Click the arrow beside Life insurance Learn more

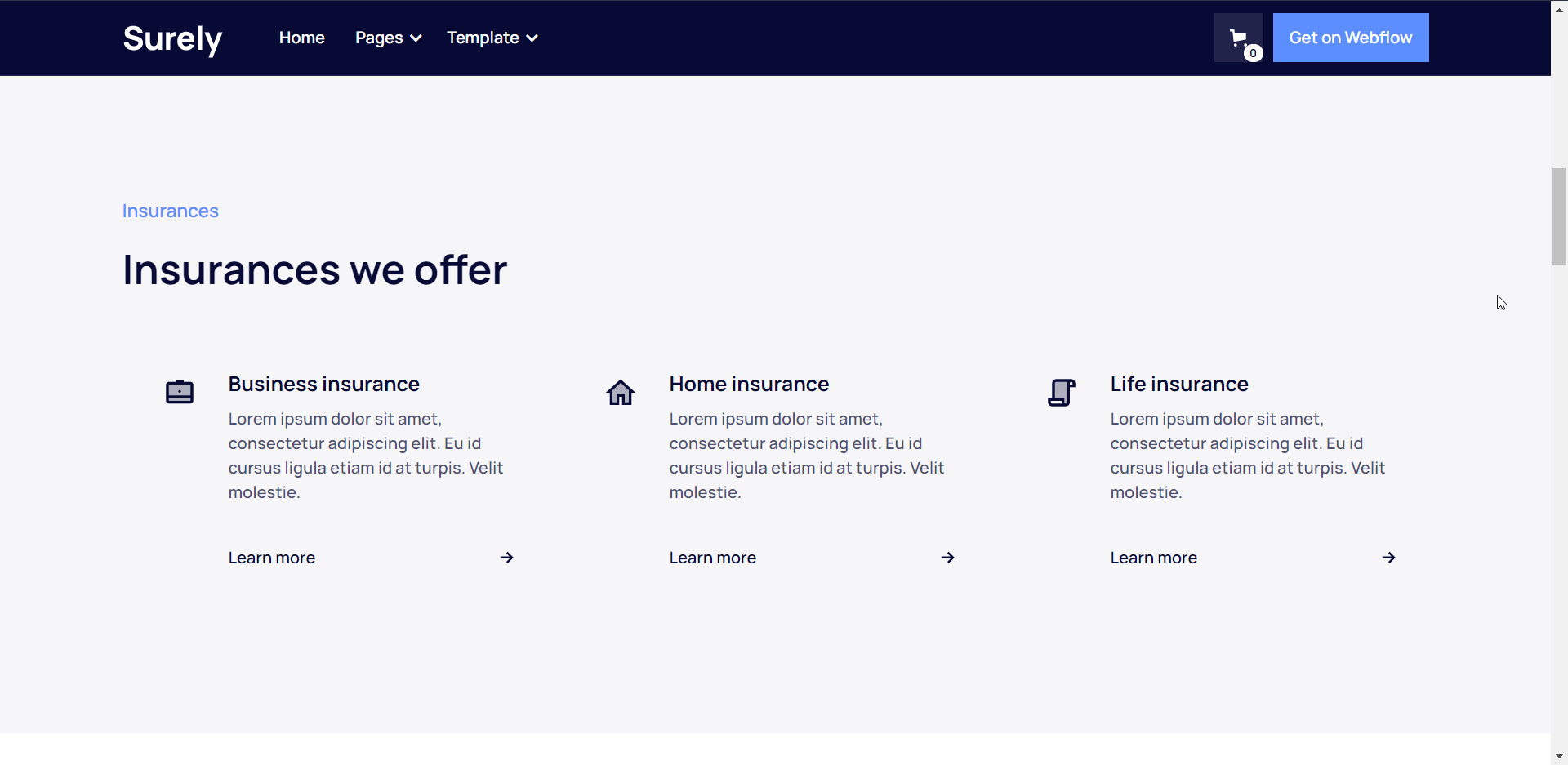[x=1388, y=558]
